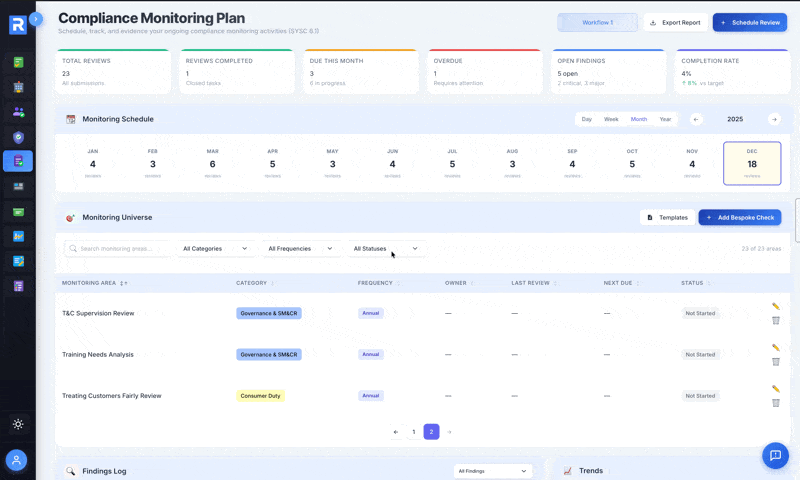The image size is (800, 480).
Task: Go to previous year arrow
Action: 696,119
